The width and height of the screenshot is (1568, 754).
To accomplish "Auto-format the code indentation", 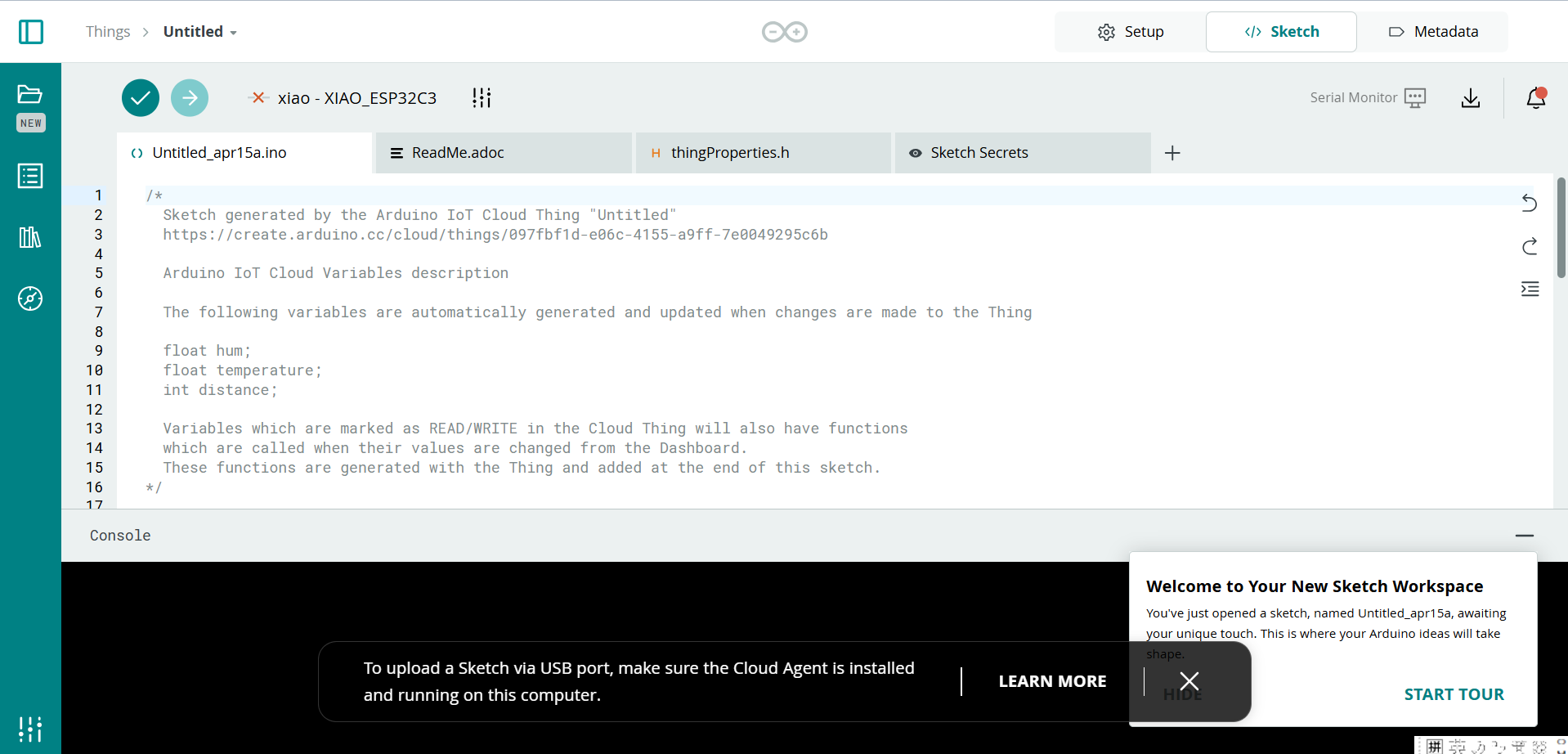I will coord(1530,289).
